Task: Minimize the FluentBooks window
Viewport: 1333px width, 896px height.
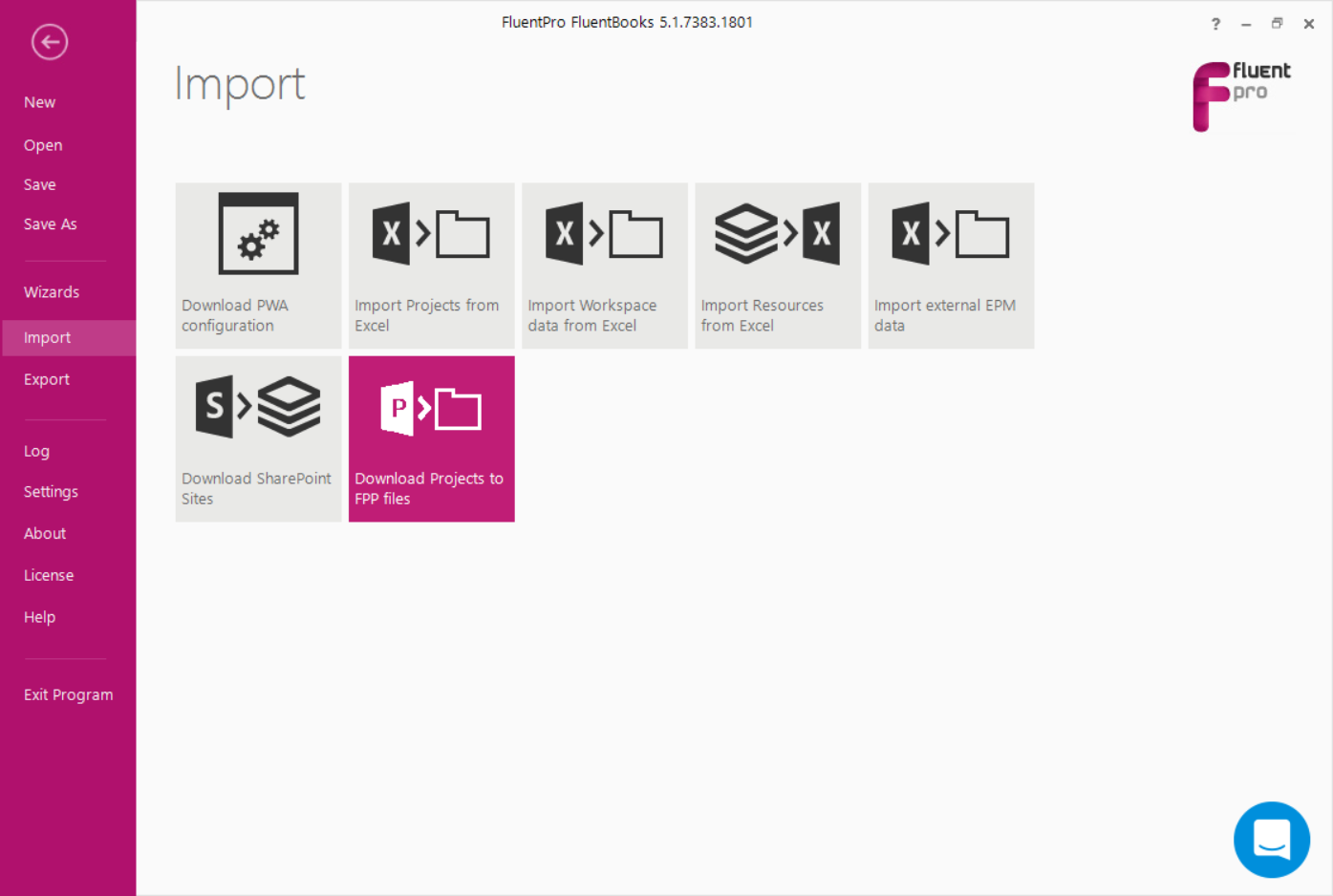Action: (x=1246, y=24)
